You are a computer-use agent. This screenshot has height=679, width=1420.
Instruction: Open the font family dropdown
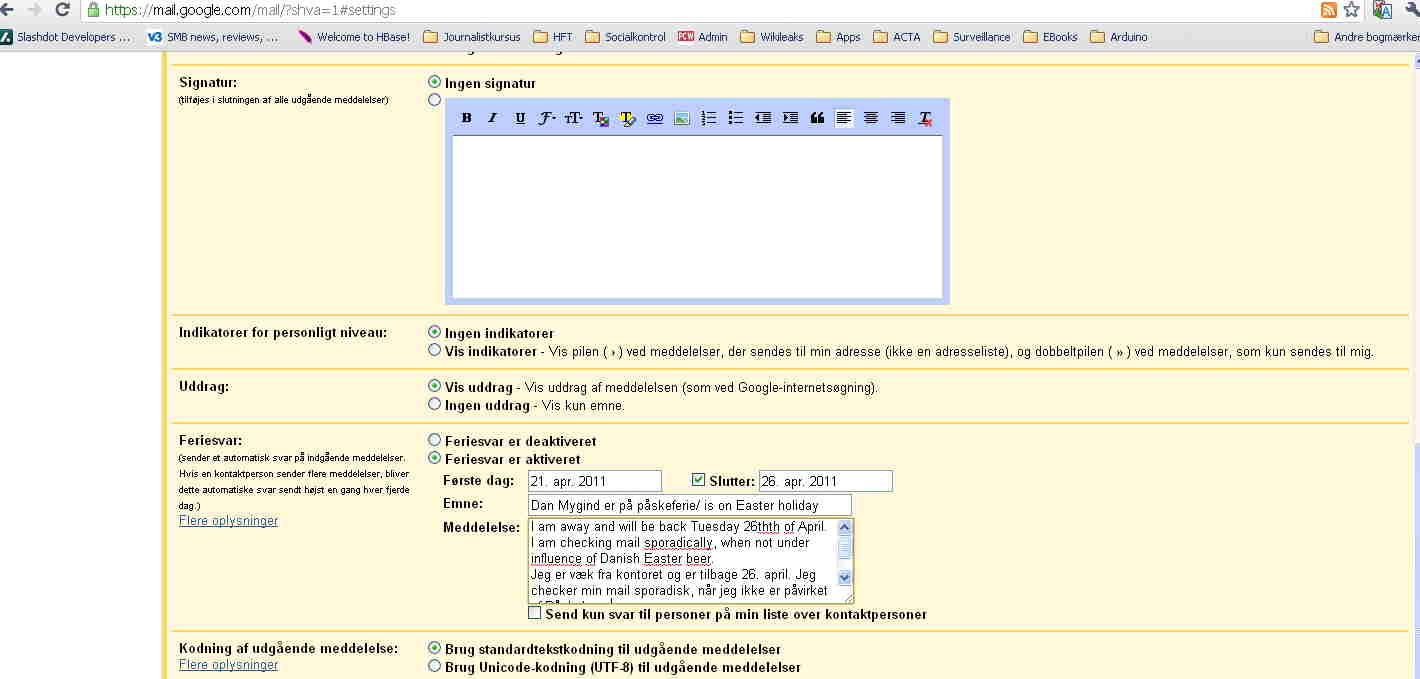click(x=547, y=118)
